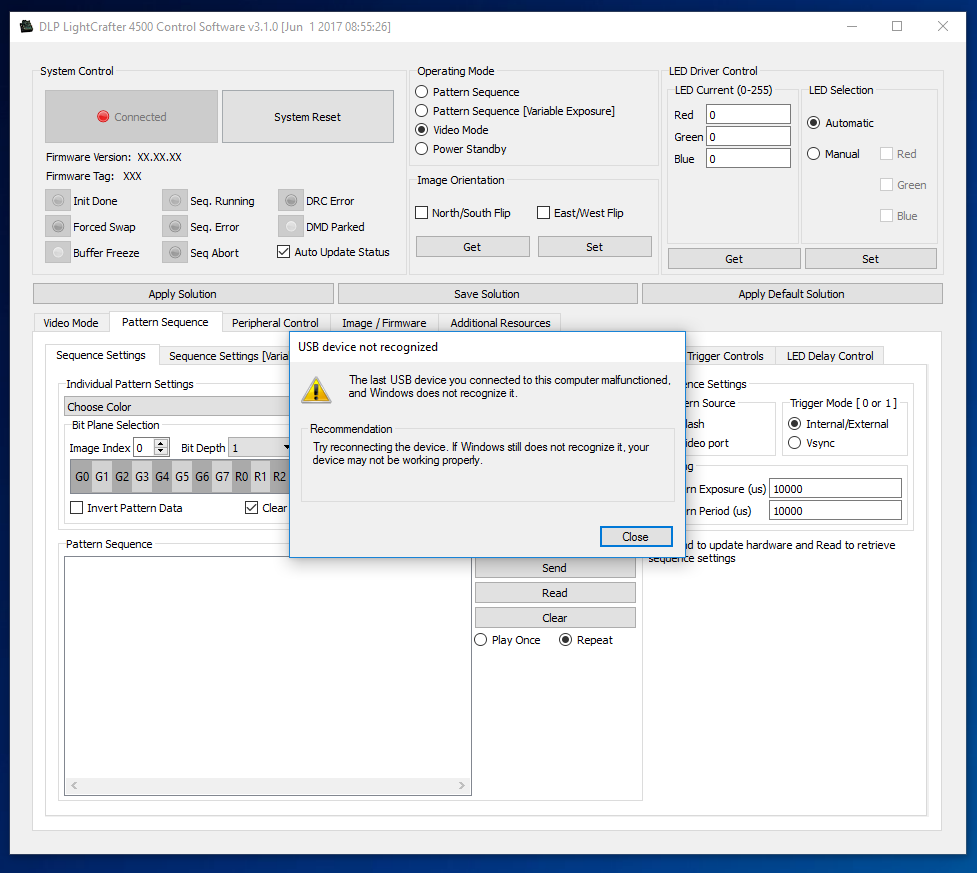Click Get in LED Driver Control
This screenshot has height=873, width=977.
(x=734, y=259)
